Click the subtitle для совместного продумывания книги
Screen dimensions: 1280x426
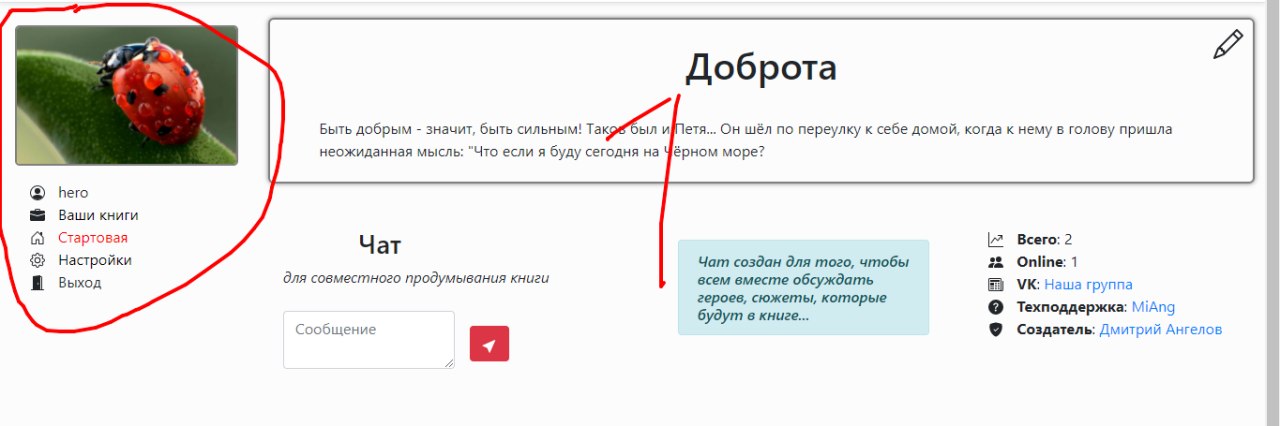416,279
